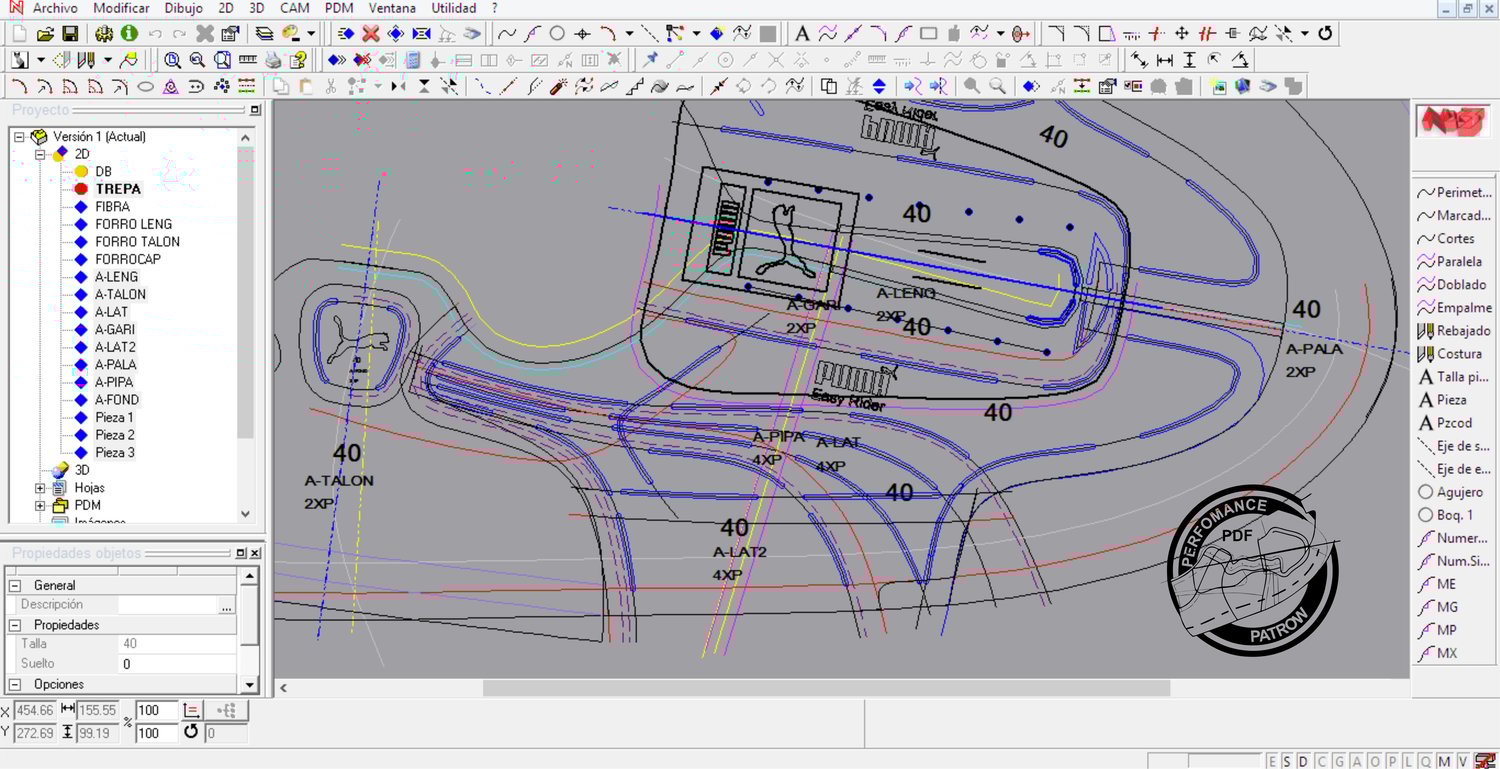The image size is (1500, 769).
Task: Click the staircase step tool icon
Action: pos(634,87)
